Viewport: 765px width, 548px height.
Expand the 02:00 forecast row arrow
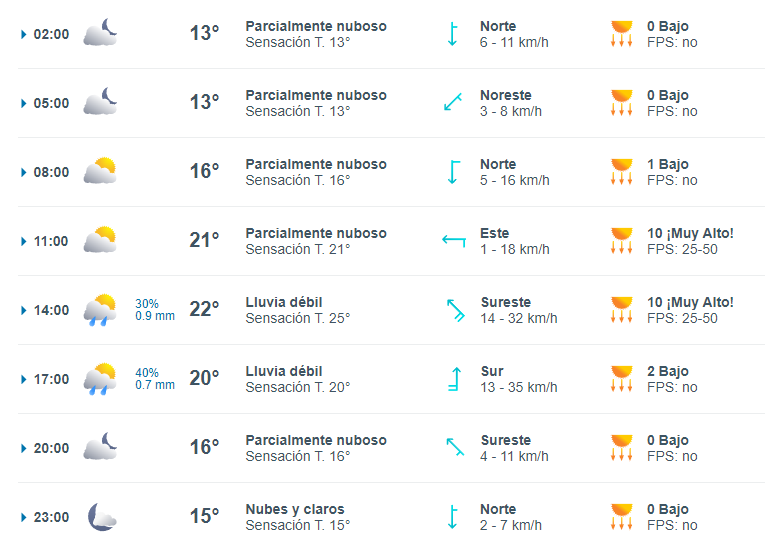coord(23,34)
